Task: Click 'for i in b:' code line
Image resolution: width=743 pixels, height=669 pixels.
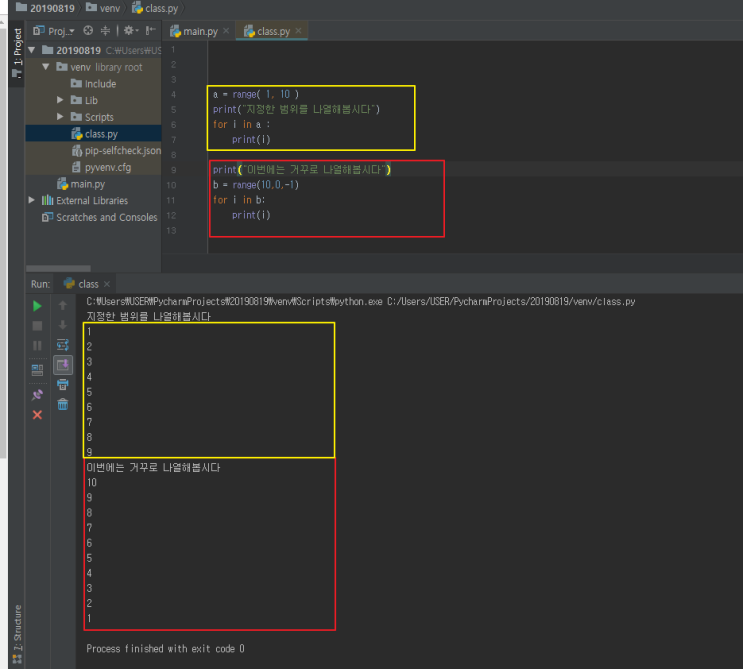Action: (239, 200)
